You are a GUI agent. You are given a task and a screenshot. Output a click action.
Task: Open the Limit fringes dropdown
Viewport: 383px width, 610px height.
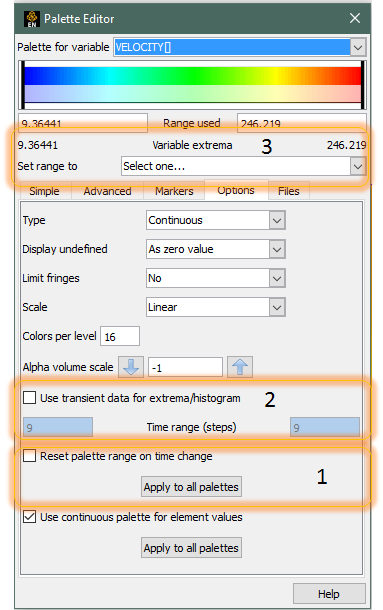(277, 278)
